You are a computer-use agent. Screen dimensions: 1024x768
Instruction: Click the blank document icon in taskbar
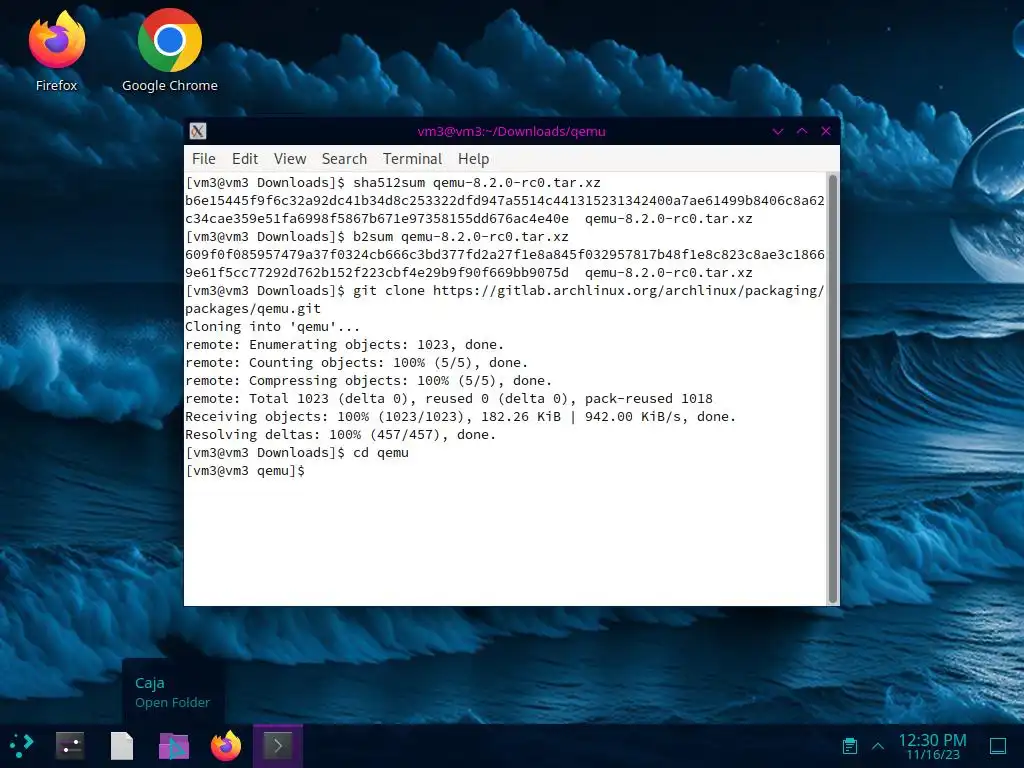(122, 745)
